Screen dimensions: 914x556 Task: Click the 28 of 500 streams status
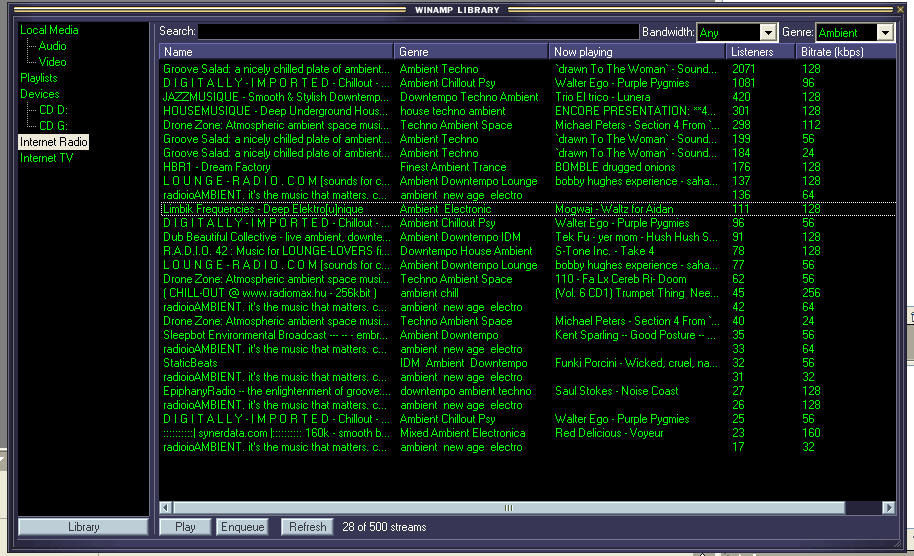[384, 527]
